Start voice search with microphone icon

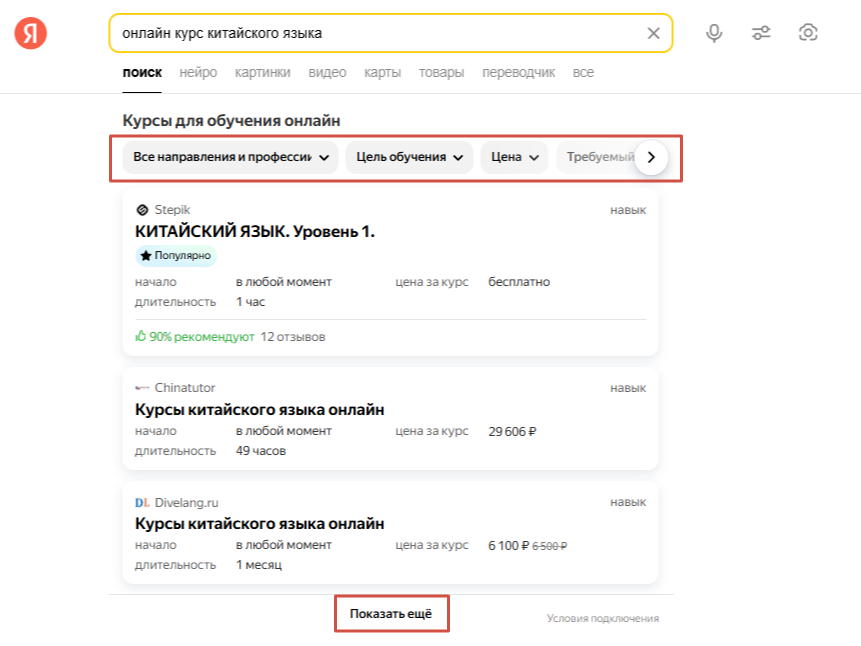pyautogui.click(x=714, y=33)
